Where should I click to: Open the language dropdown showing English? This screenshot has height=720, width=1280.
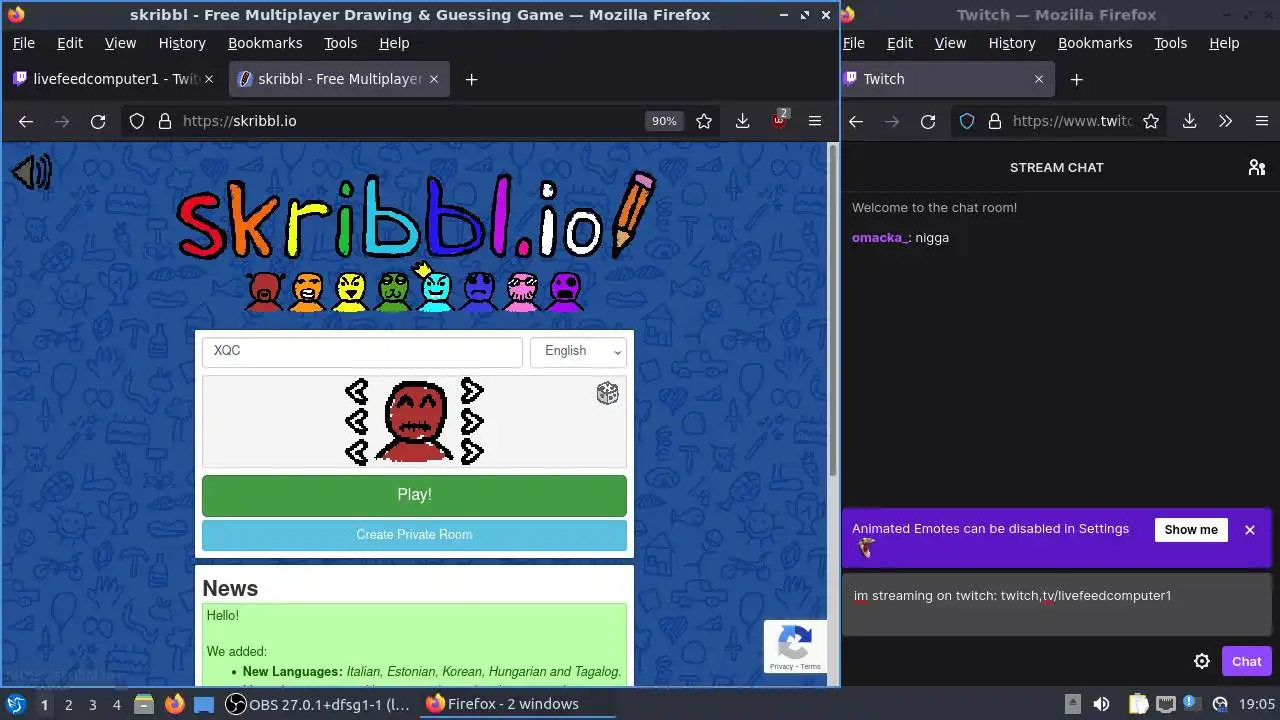578,351
